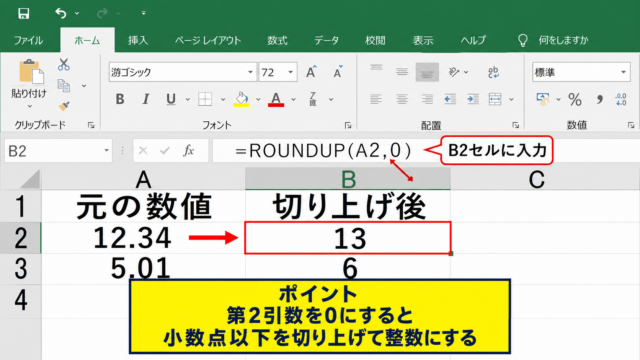Toggle the Bottom Align button

(427, 72)
